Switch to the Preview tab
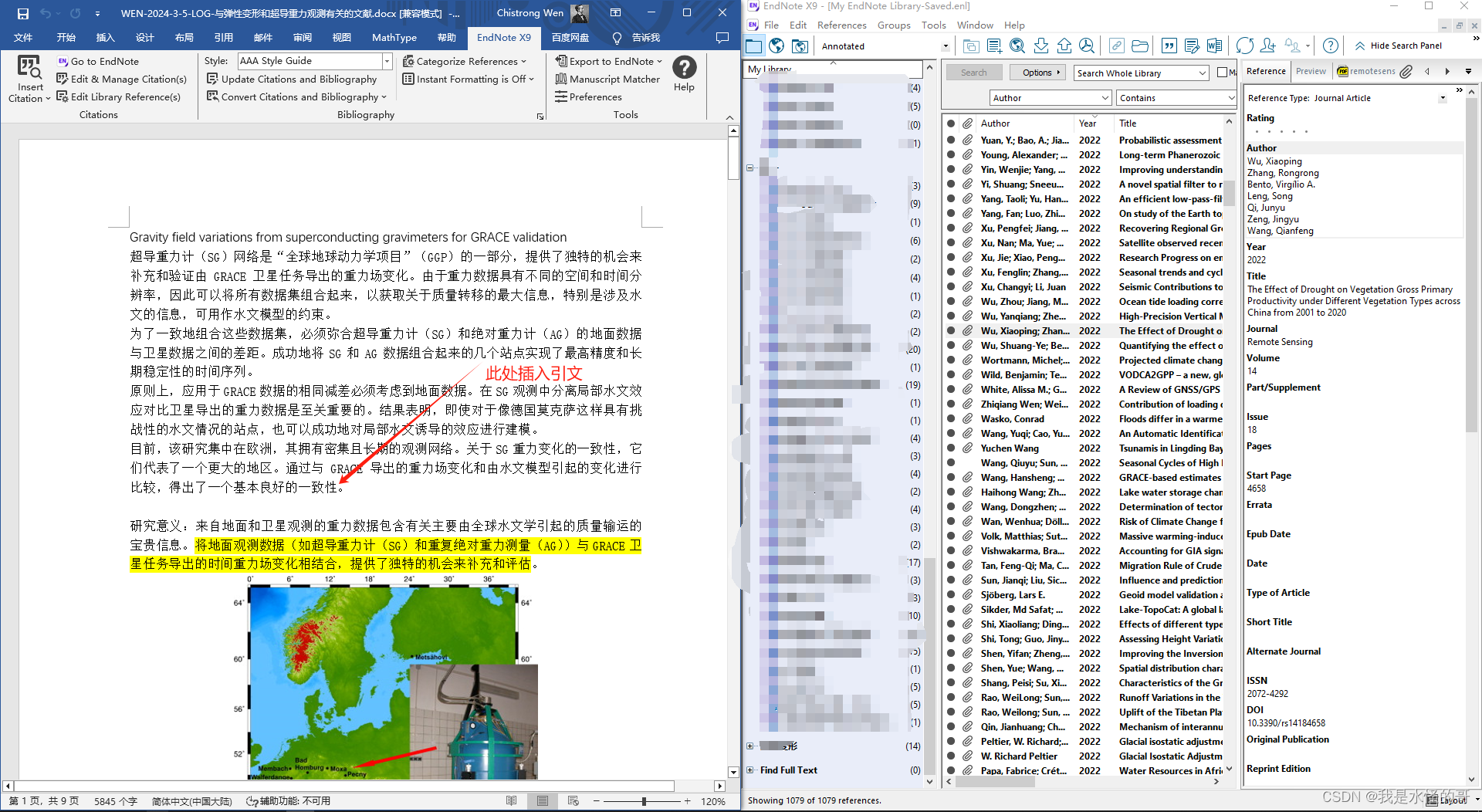 [x=1311, y=71]
